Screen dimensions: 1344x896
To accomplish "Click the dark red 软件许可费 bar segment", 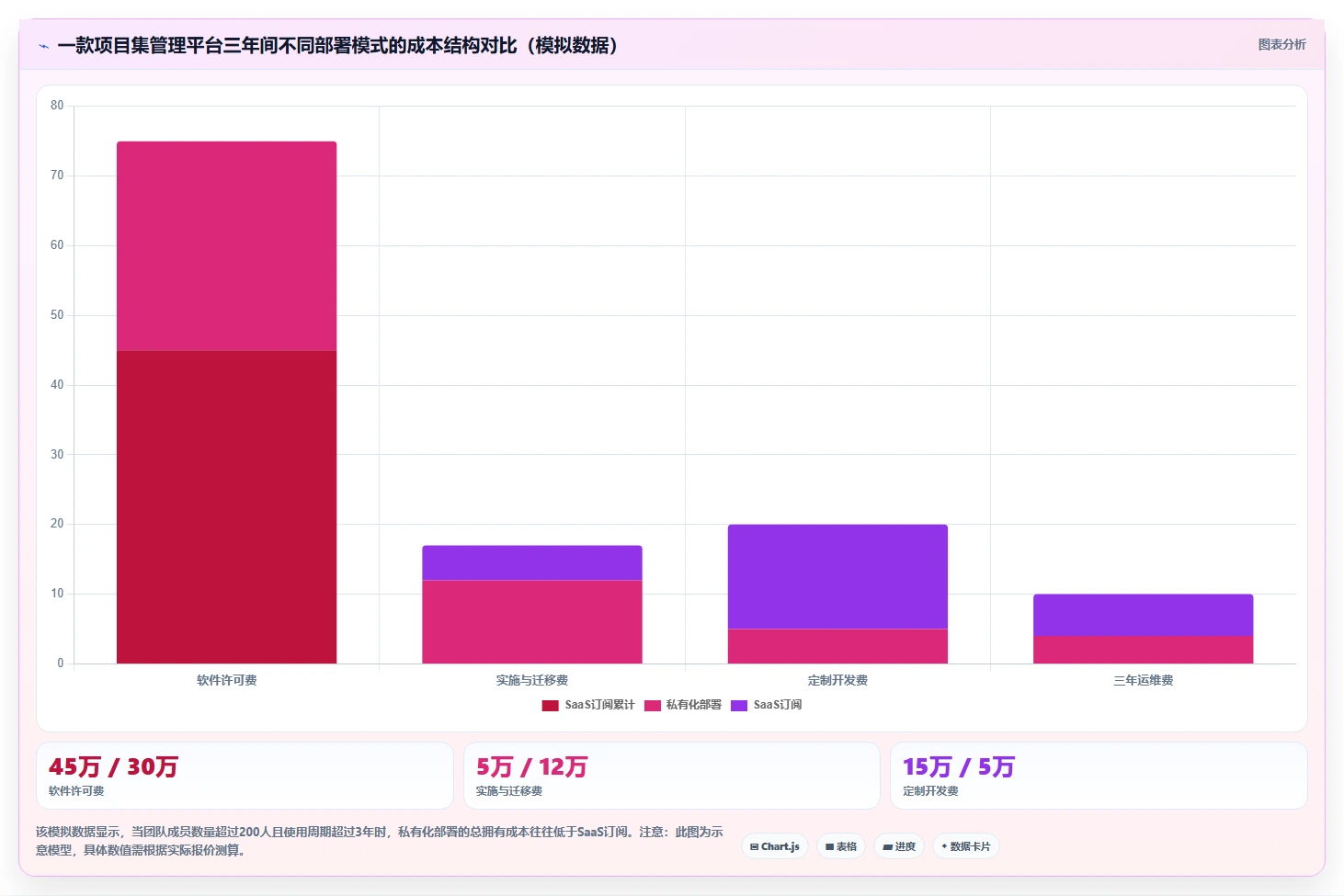I will [226, 507].
